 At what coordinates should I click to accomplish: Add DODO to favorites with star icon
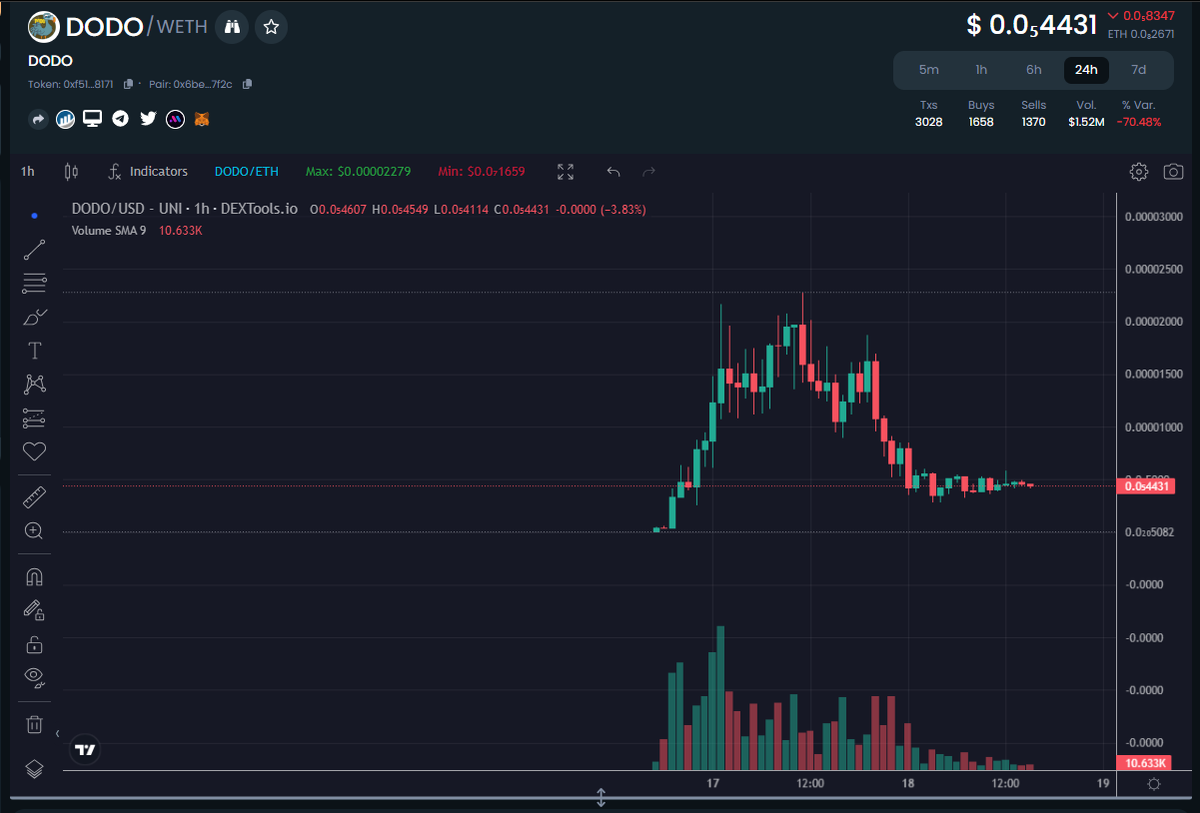pyautogui.click(x=271, y=27)
